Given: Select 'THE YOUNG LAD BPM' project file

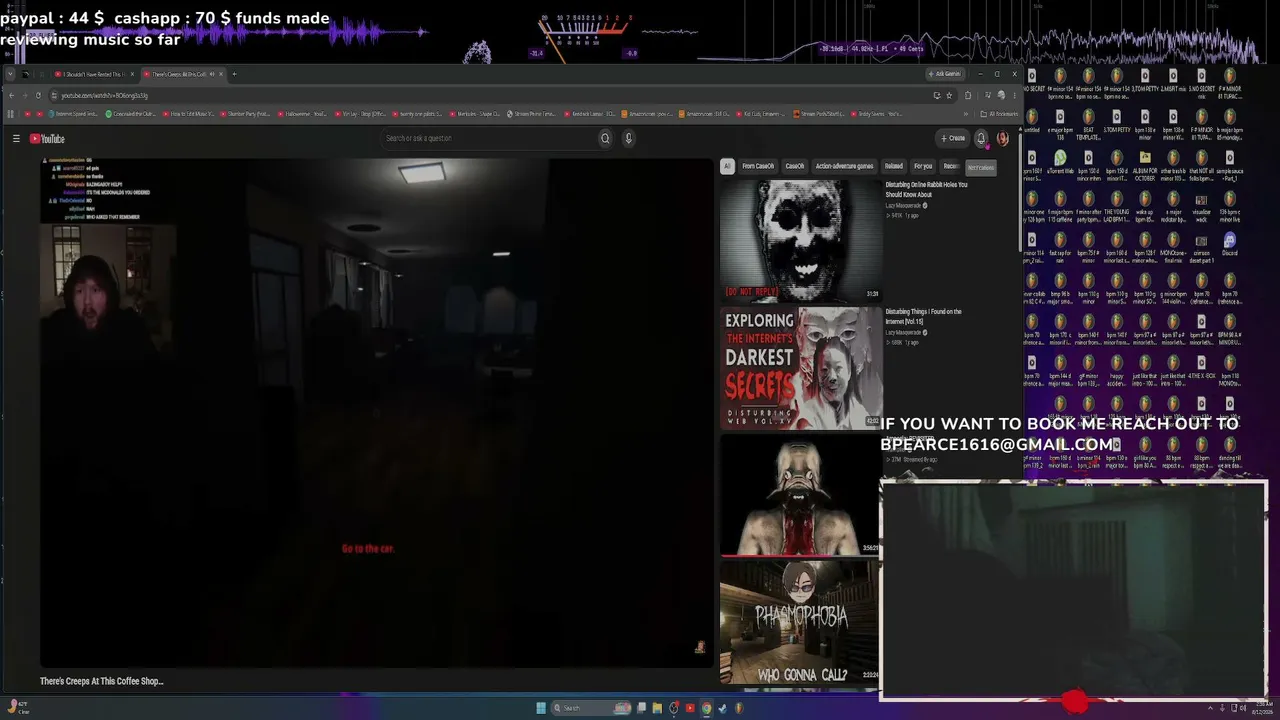Looking at the screenshot, I should [x=1117, y=205].
